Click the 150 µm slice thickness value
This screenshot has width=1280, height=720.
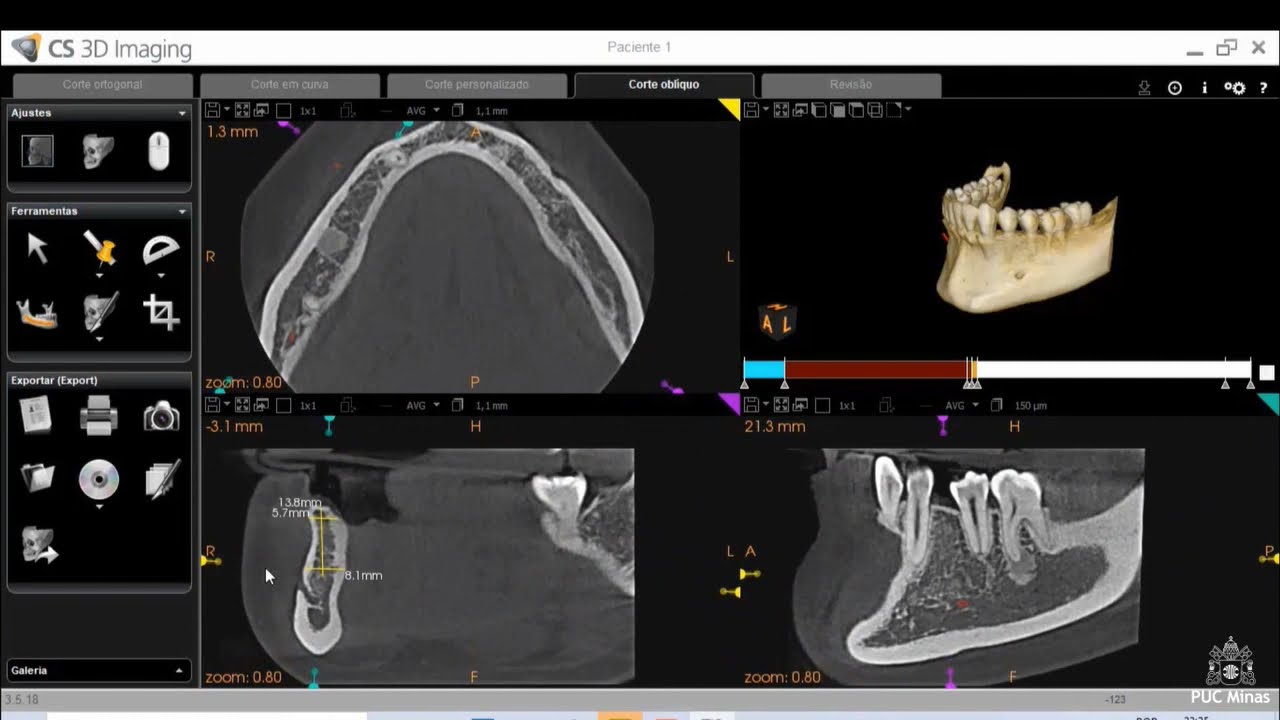[x=1031, y=406]
